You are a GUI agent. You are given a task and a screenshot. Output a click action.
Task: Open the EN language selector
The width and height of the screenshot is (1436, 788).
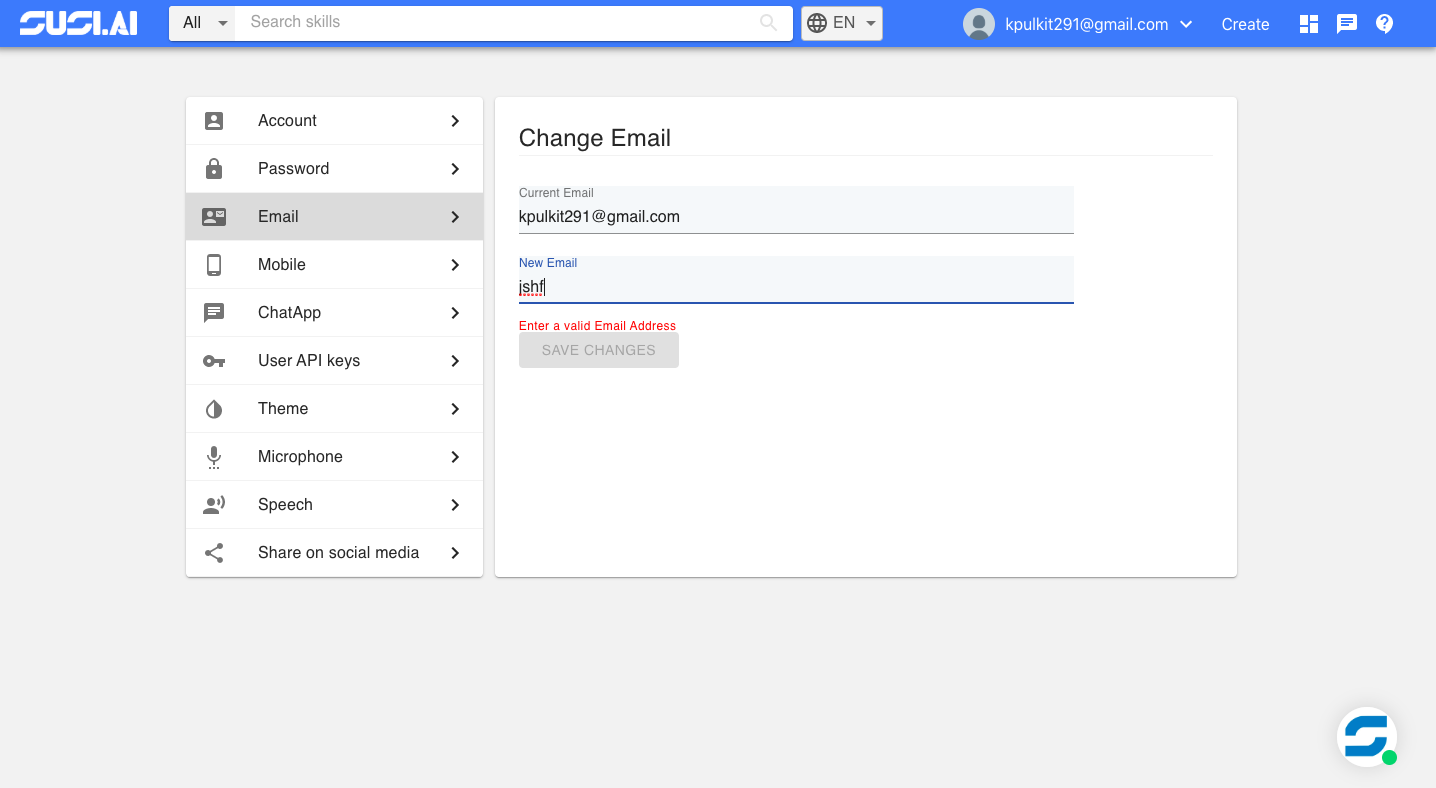pyautogui.click(x=841, y=22)
